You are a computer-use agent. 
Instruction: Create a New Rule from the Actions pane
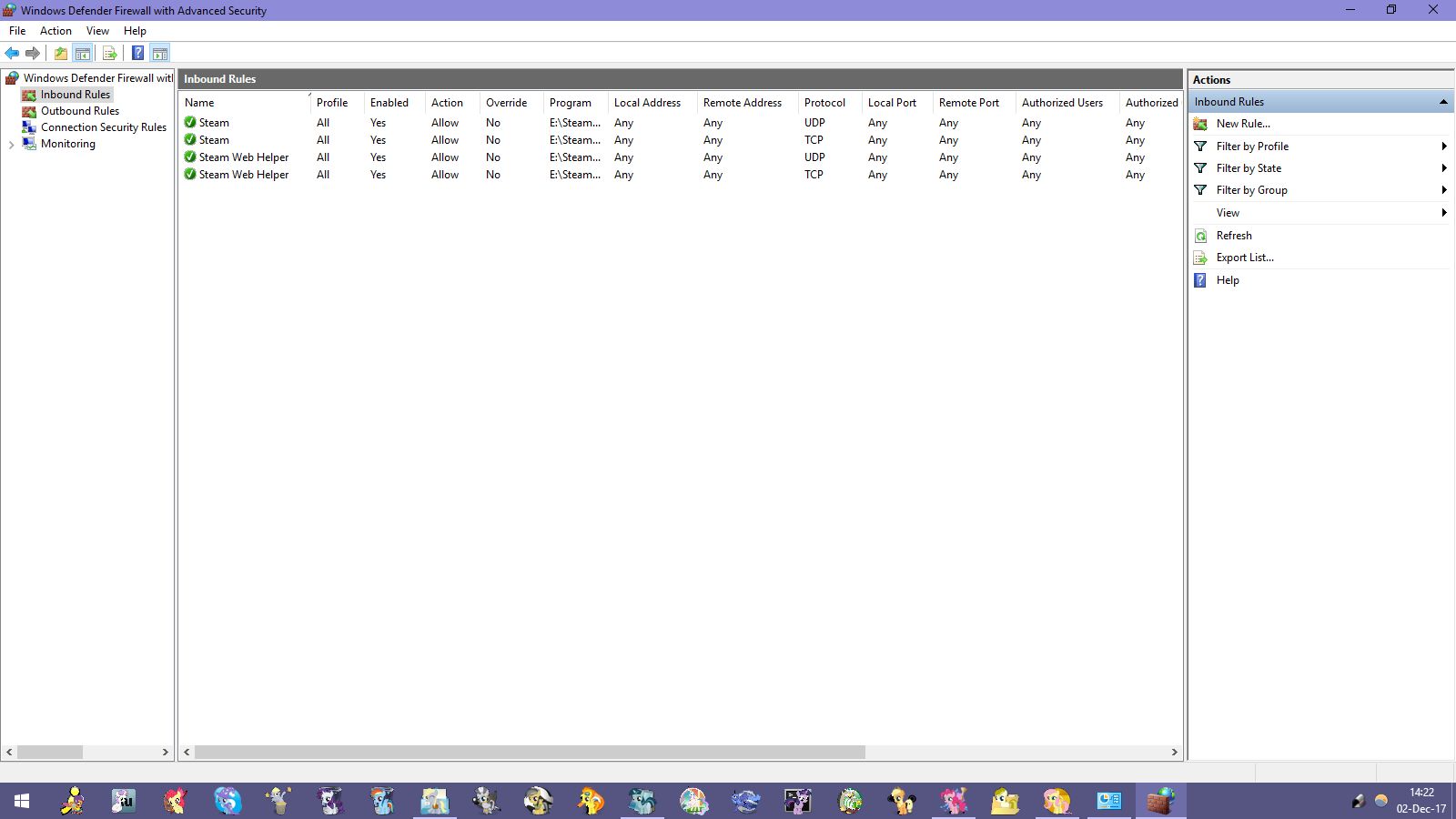click(x=1243, y=124)
